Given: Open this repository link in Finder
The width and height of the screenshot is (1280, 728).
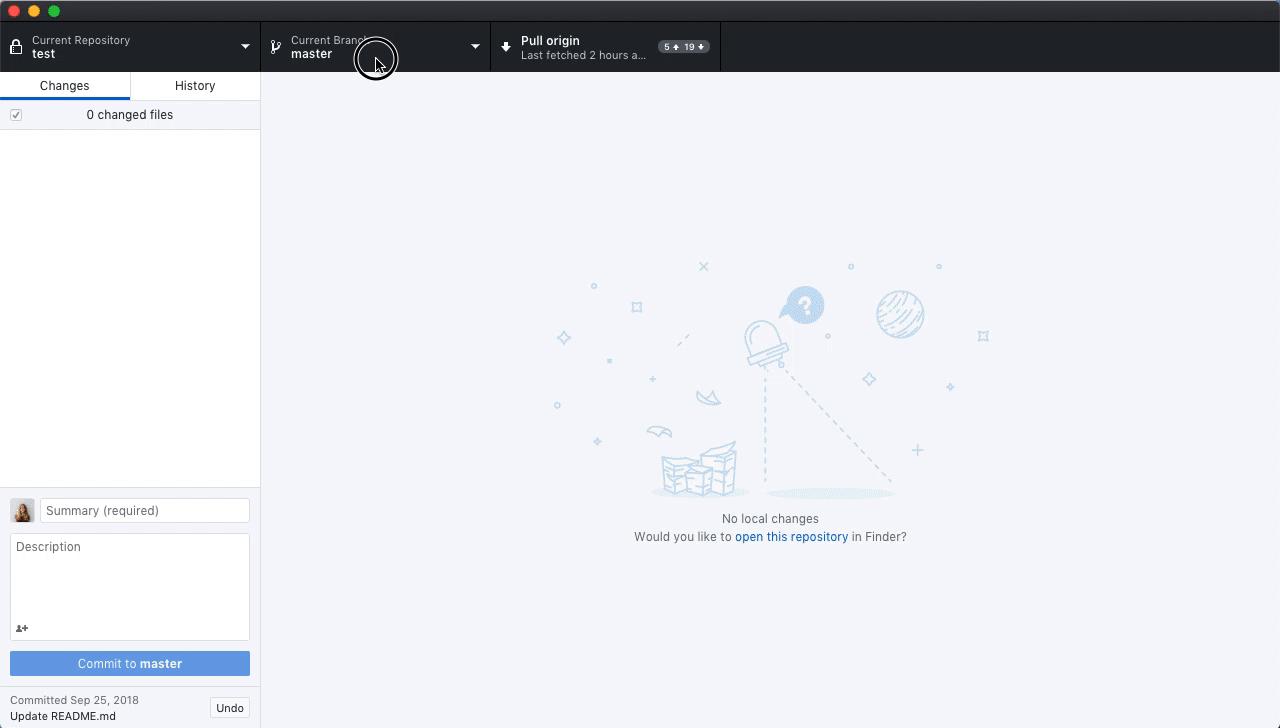Looking at the screenshot, I should click(791, 537).
